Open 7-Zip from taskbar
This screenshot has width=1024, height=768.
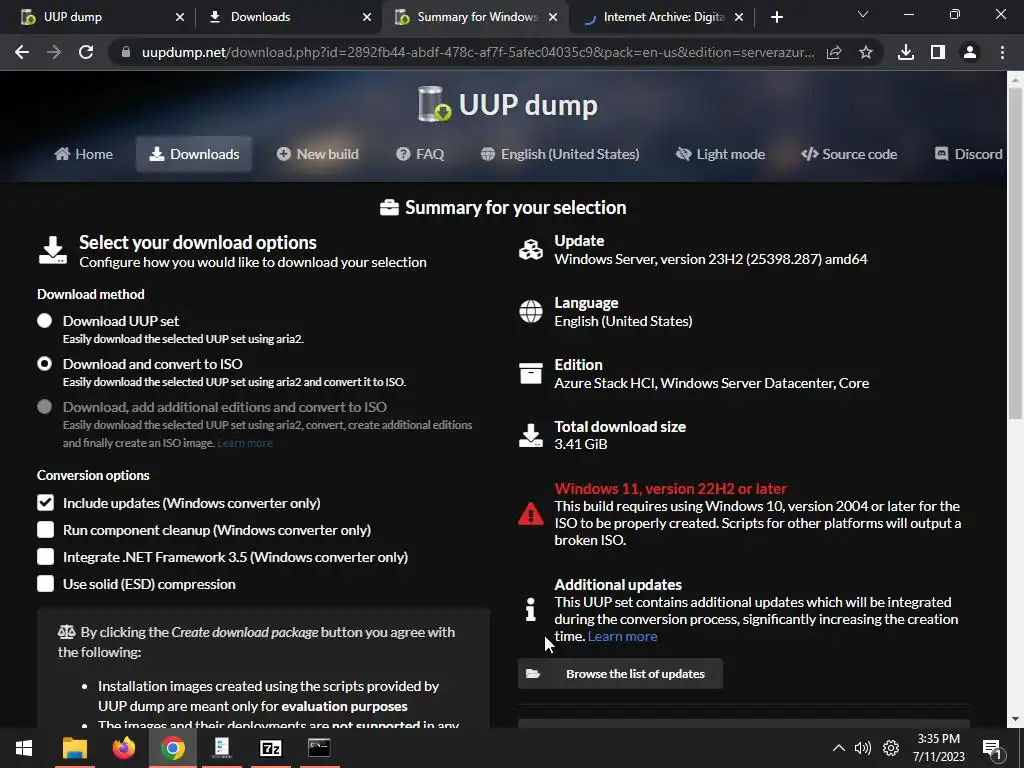click(x=270, y=748)
